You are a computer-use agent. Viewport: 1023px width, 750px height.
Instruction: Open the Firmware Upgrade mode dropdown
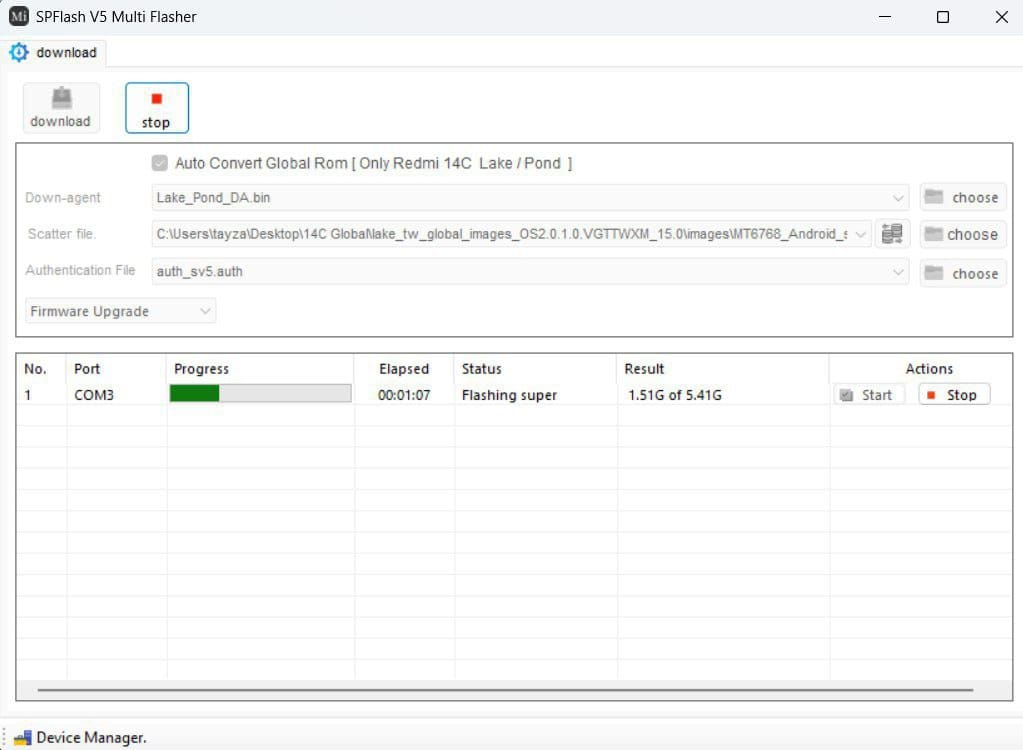[x=205, y=311]
